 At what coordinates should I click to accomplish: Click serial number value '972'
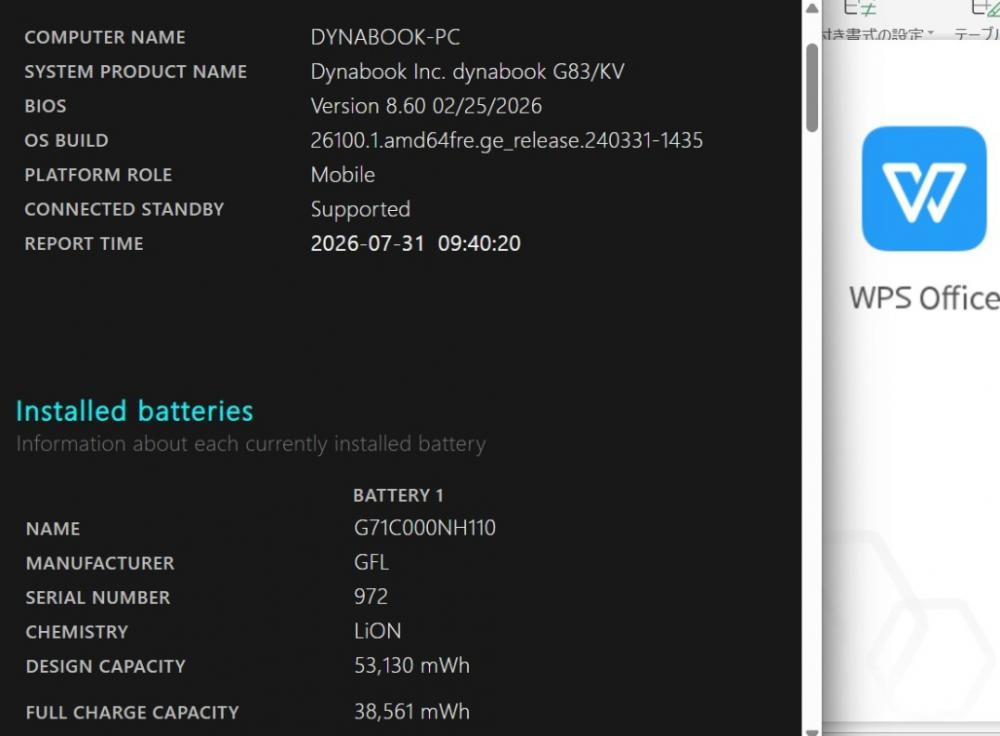pyautogui.click(x=371, y=597)
